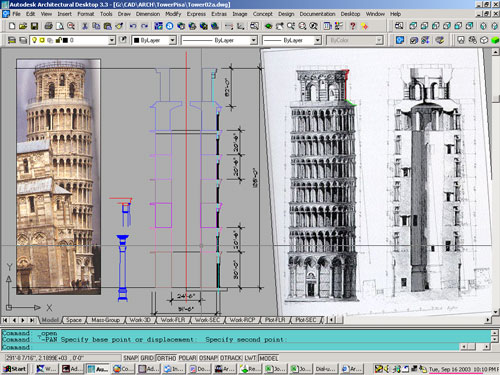Switch to the Work-FLR layout tab
500x375 pixels.
173,320
